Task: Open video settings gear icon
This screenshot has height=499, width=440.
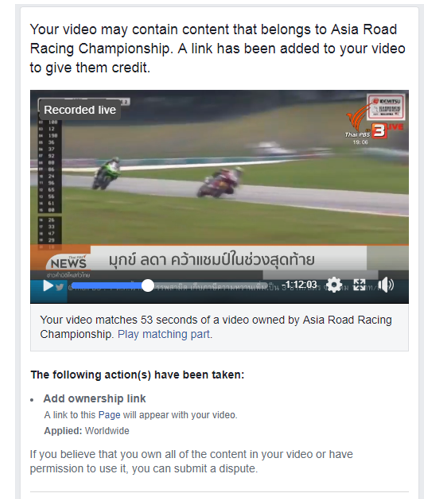Action: 334,285
